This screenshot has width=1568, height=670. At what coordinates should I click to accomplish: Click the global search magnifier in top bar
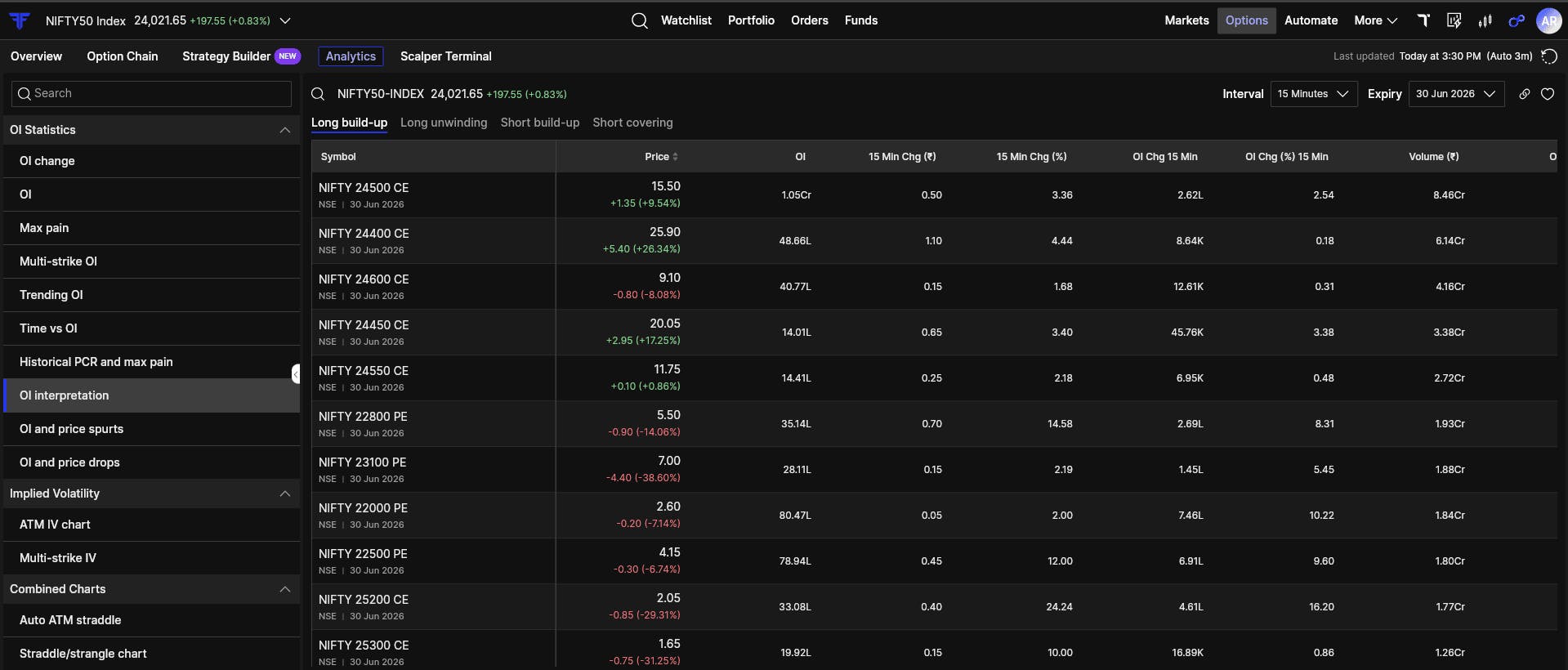640,20
